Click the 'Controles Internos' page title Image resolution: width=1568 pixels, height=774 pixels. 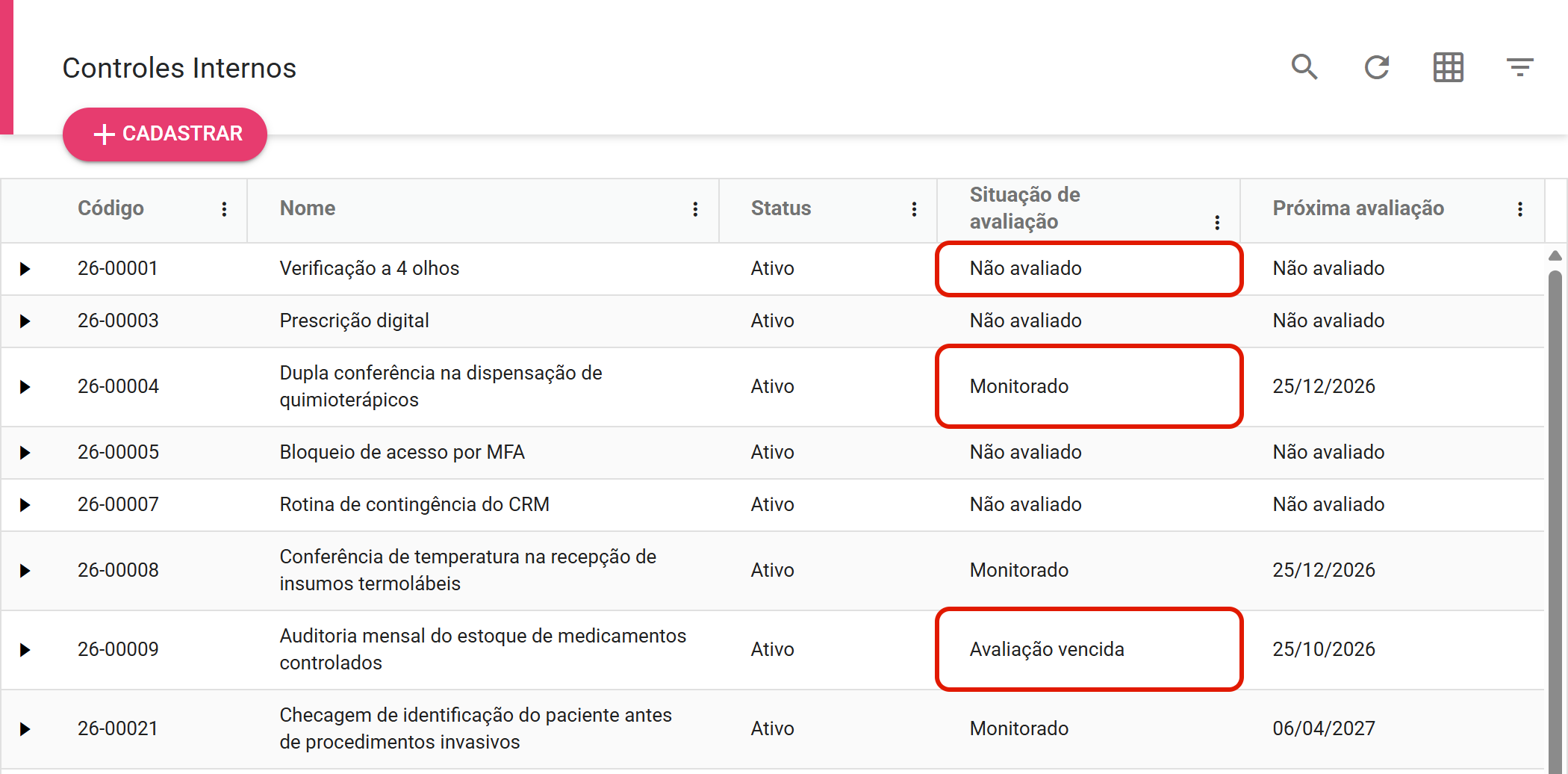pos(179,68)
